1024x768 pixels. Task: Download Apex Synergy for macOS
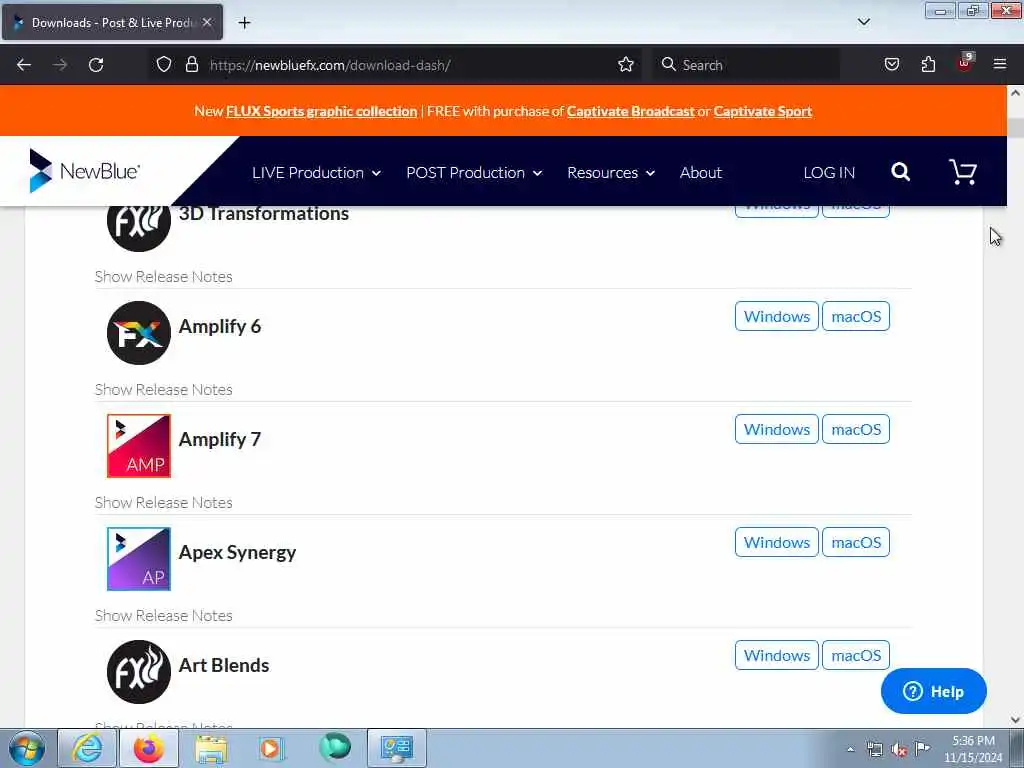[856, 542]
